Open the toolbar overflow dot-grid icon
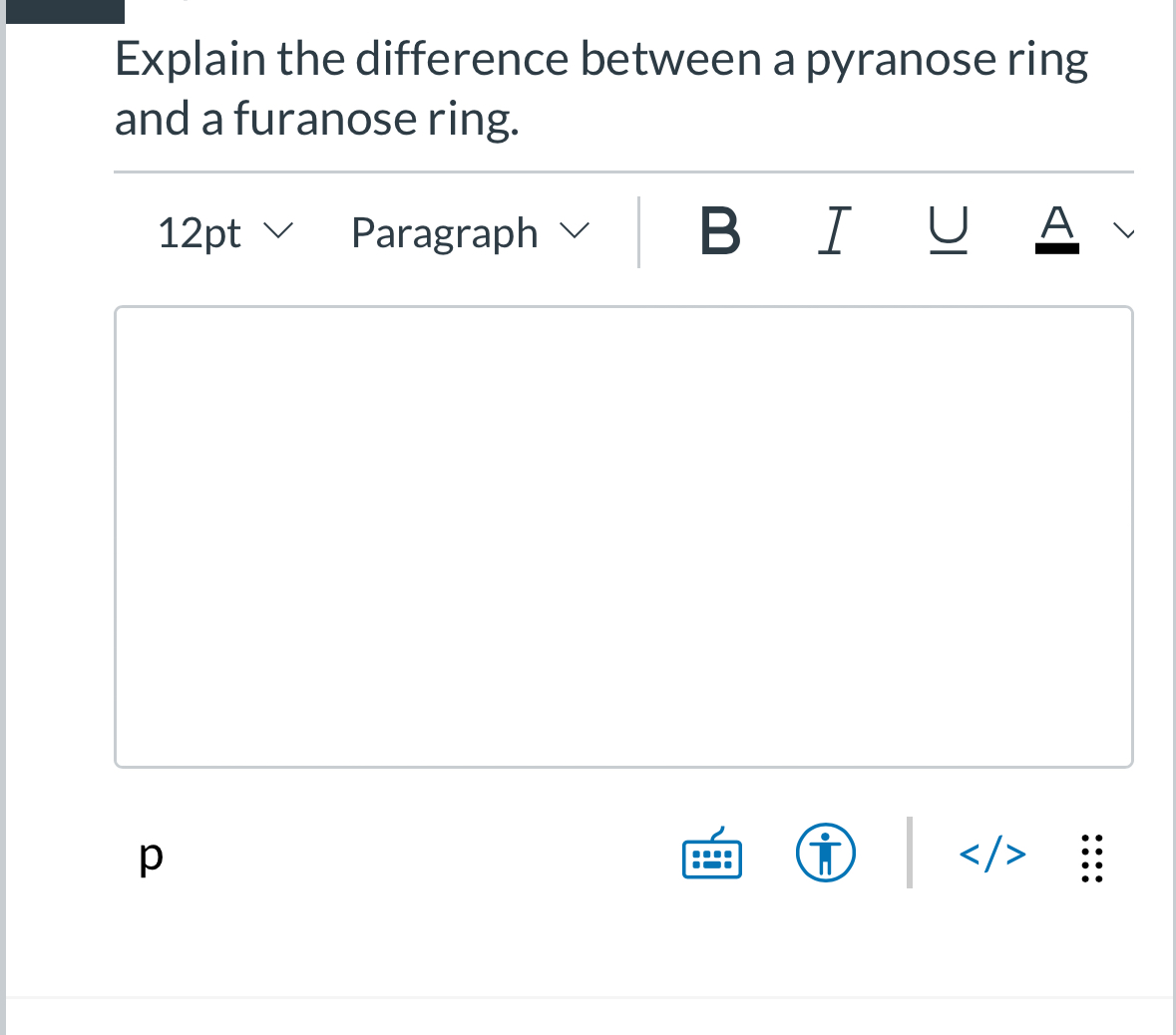The width and height of the screenshot is (1176, 1035). click(1091, 858)
